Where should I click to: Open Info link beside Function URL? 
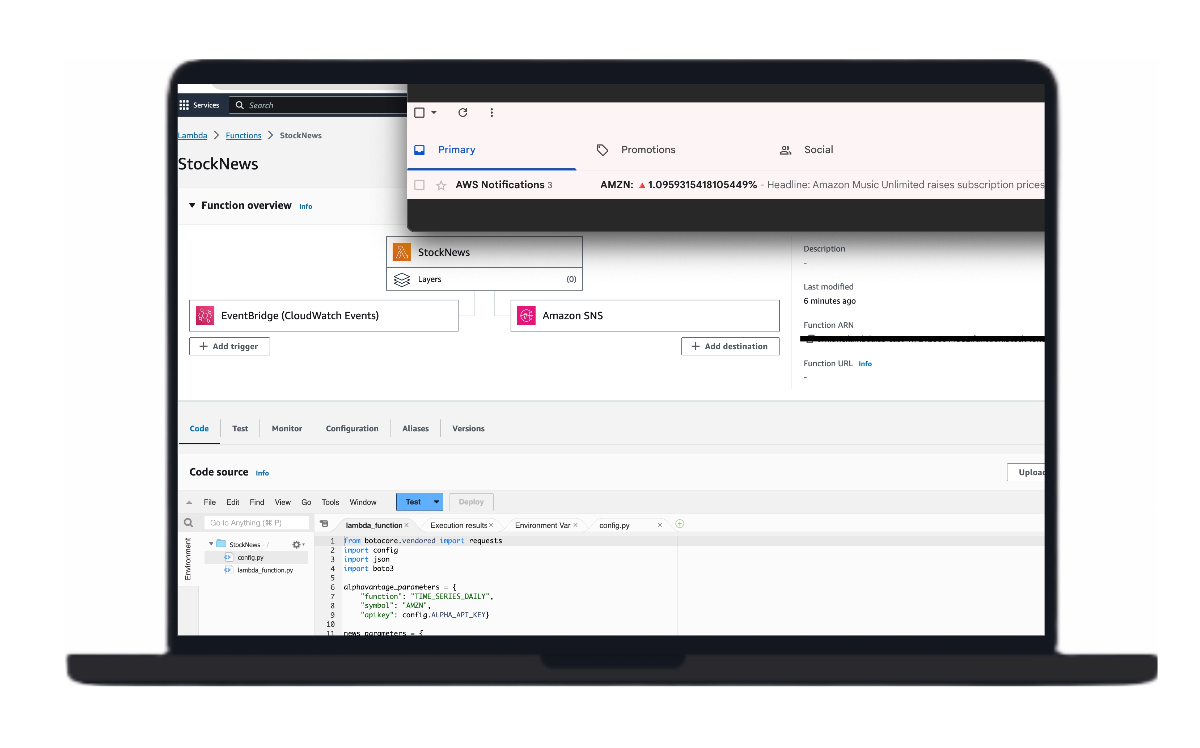point(865,364)
